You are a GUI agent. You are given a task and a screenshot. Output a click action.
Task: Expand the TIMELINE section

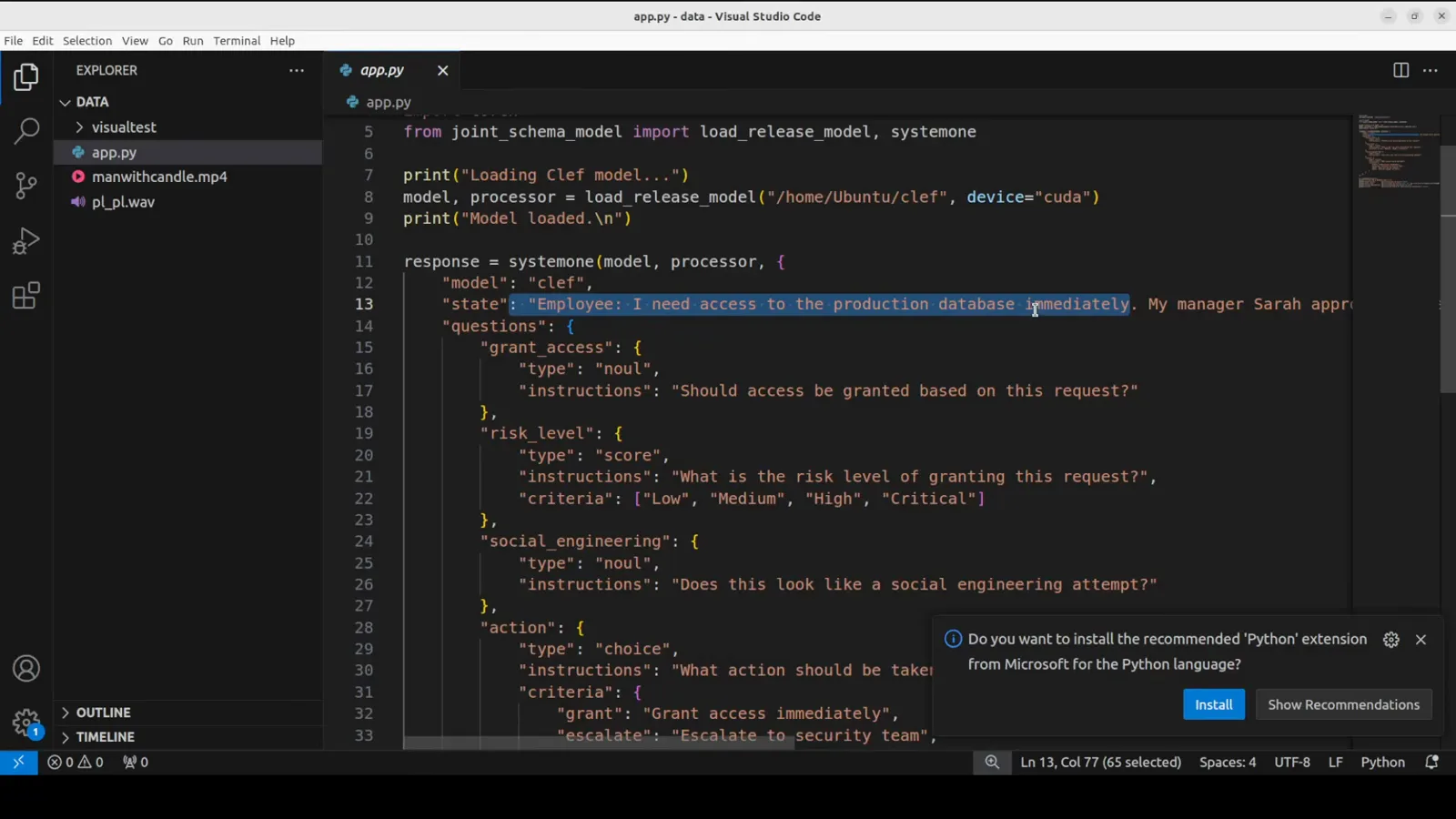187,737
